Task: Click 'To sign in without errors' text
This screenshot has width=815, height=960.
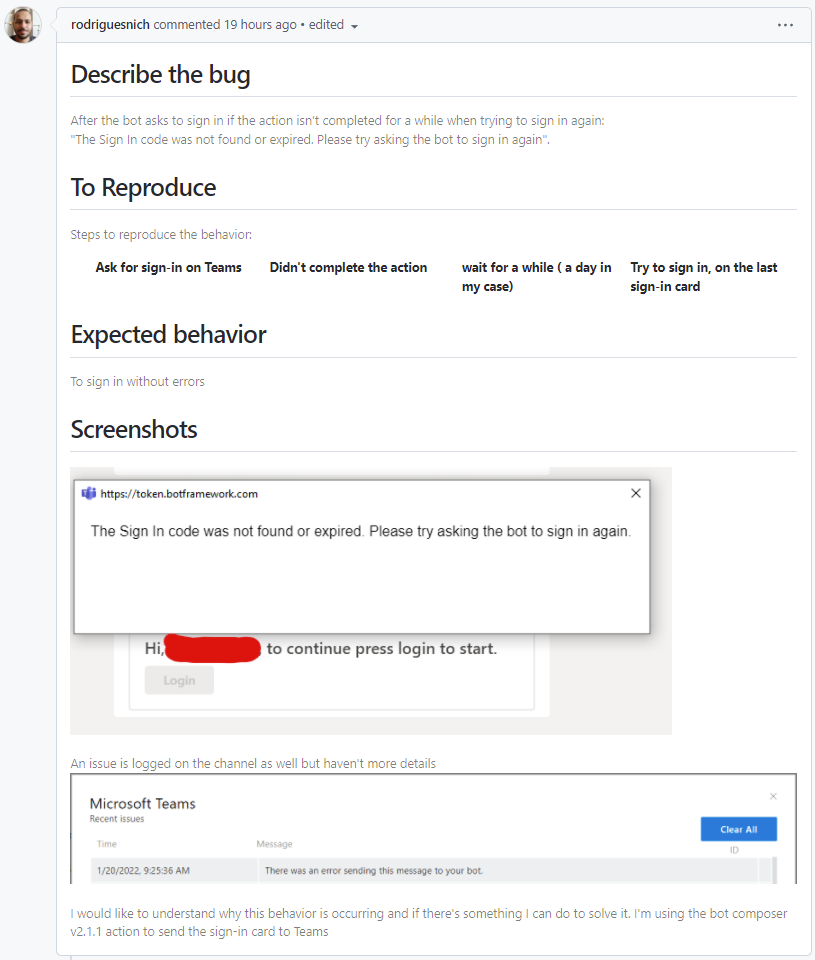Action: coord(138,381)
